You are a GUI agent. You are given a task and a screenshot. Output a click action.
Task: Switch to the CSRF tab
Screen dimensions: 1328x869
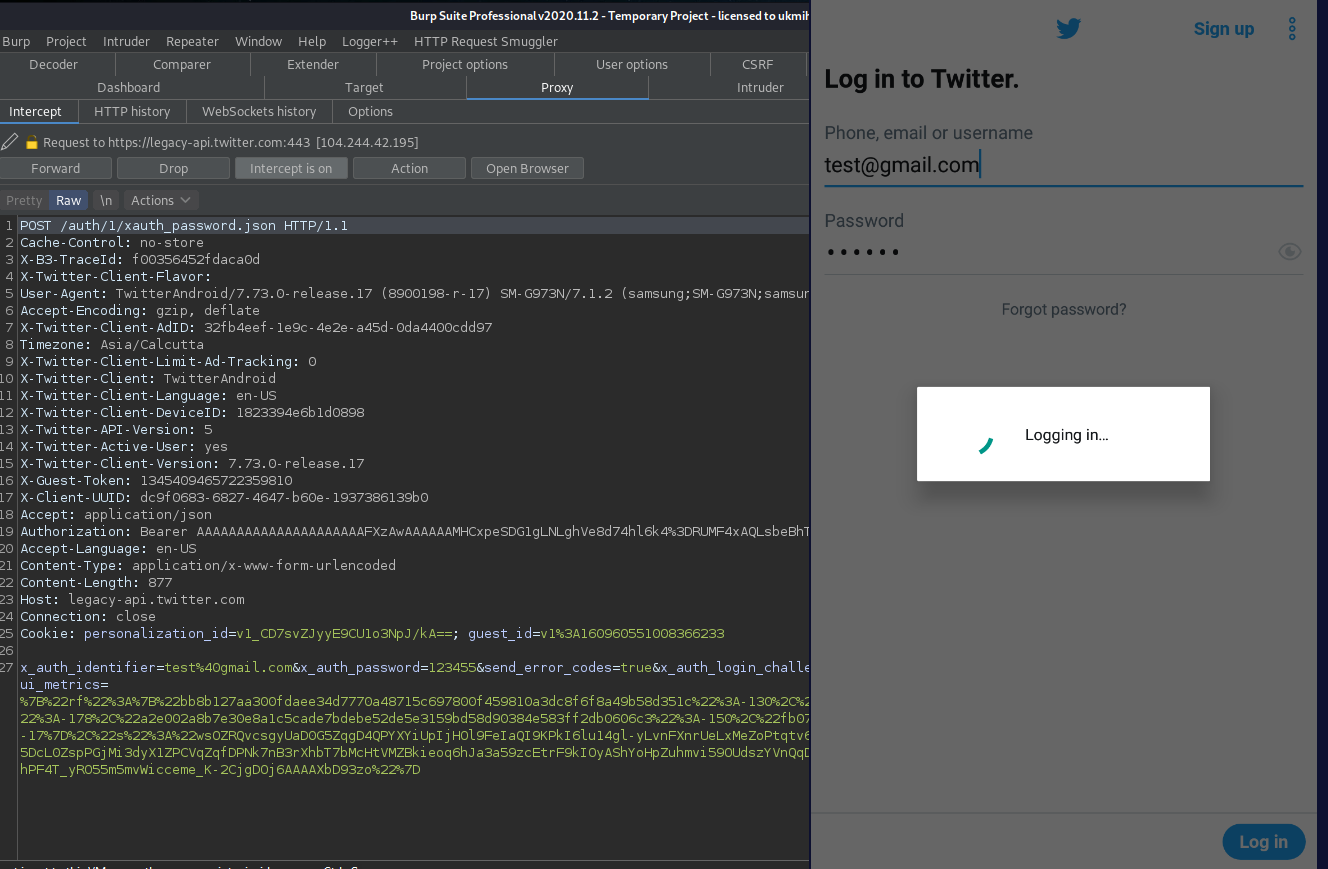[x=758, y=64]
